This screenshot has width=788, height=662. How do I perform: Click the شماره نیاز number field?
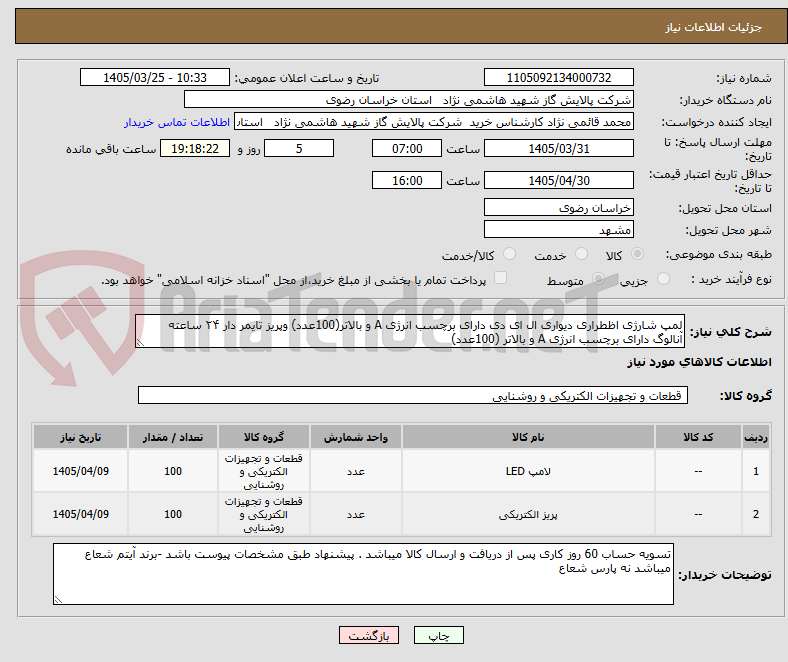(558, 77)
